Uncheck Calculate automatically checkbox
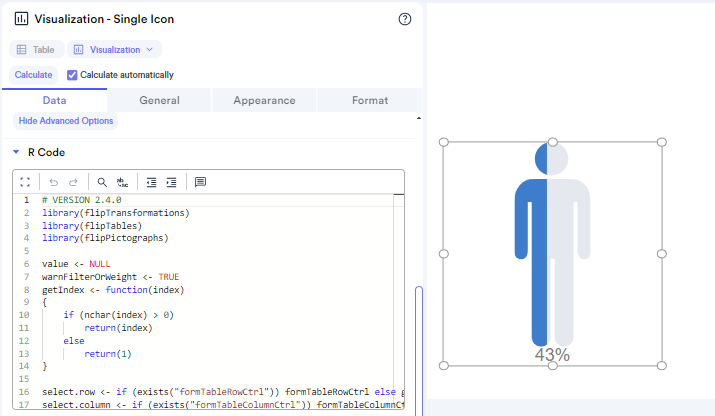Screen dimensions: 715x416 click(x=72, y=75)
